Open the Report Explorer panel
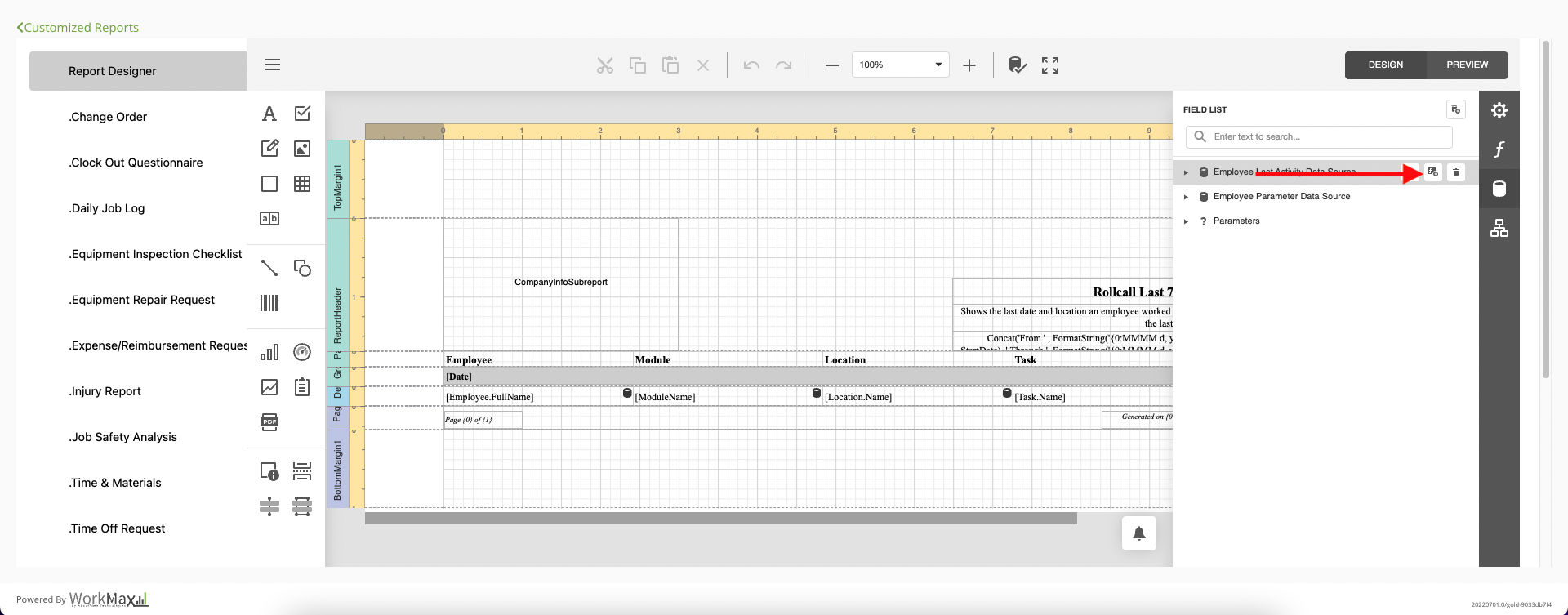Image resolution: width=1568 pixels, height=615 pixels. point(1499,228)
